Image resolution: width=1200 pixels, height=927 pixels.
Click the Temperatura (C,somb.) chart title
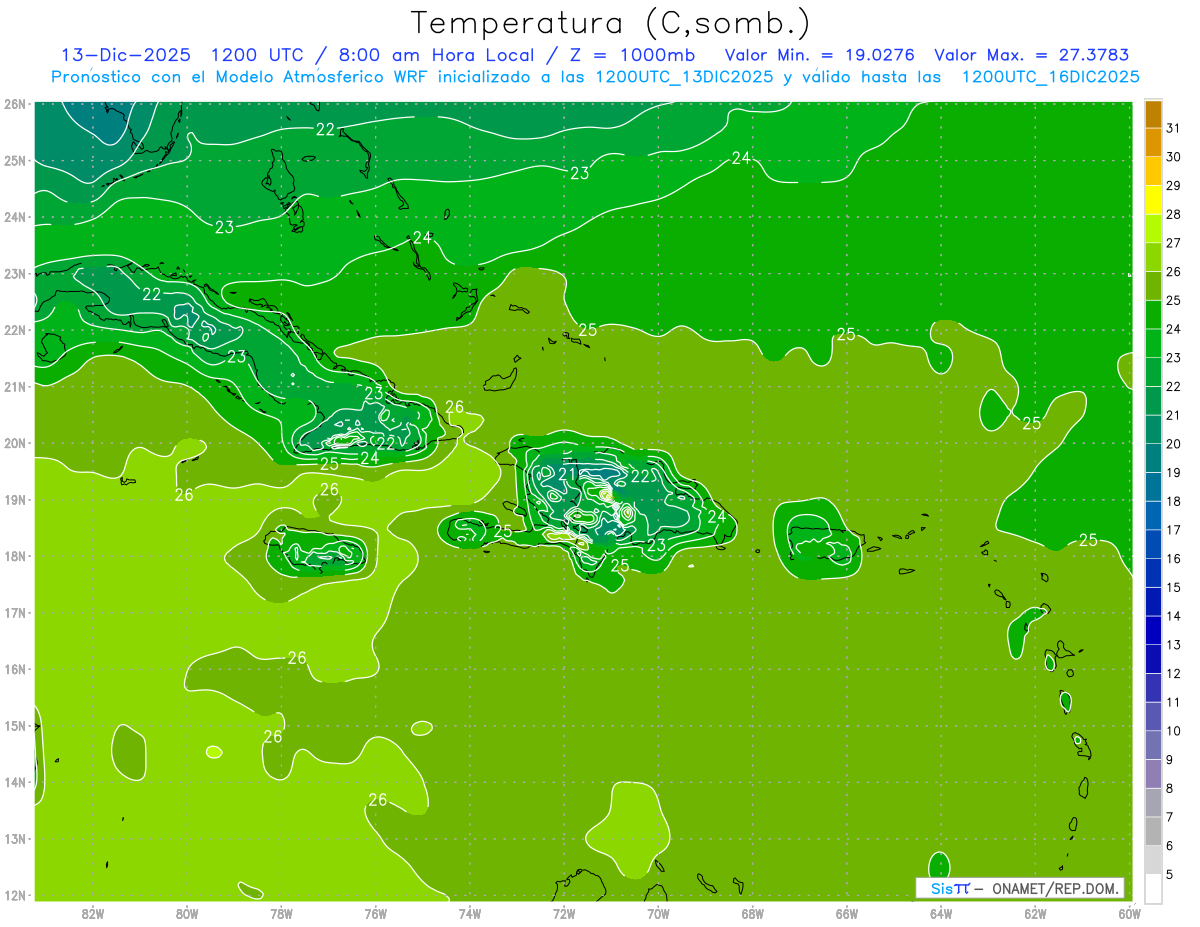611,24
